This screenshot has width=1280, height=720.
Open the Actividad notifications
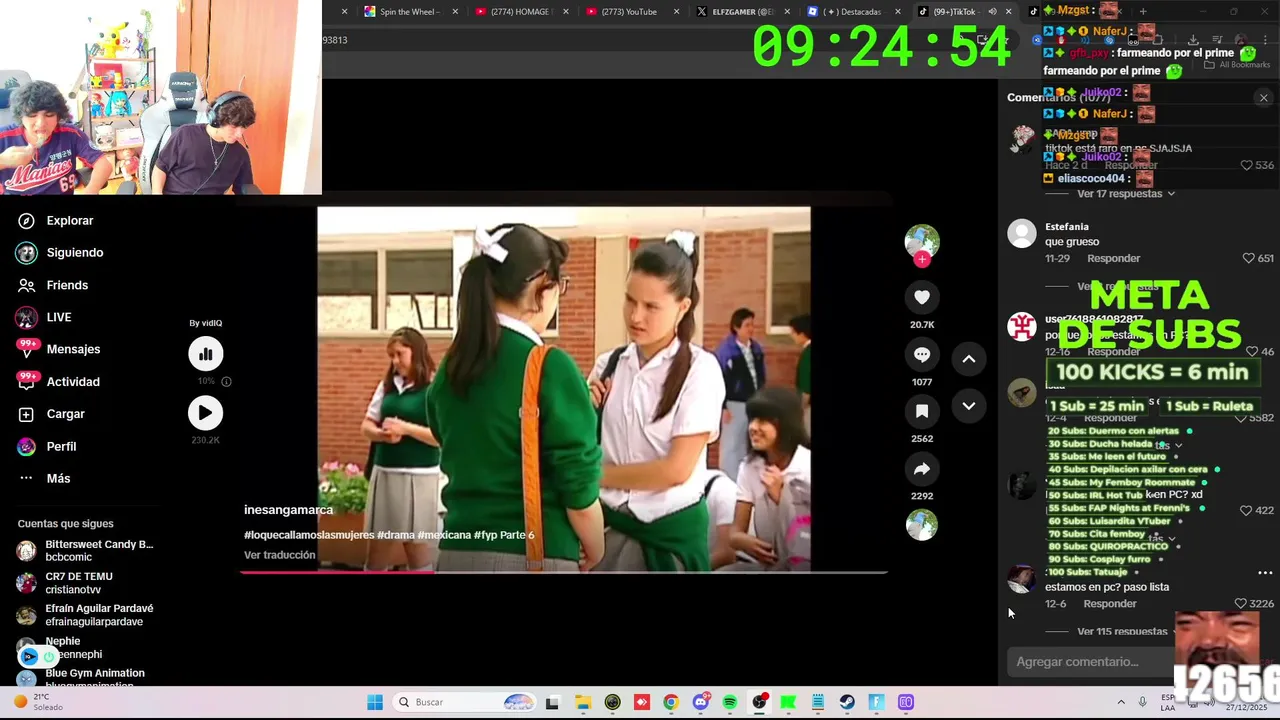[58, 382]
